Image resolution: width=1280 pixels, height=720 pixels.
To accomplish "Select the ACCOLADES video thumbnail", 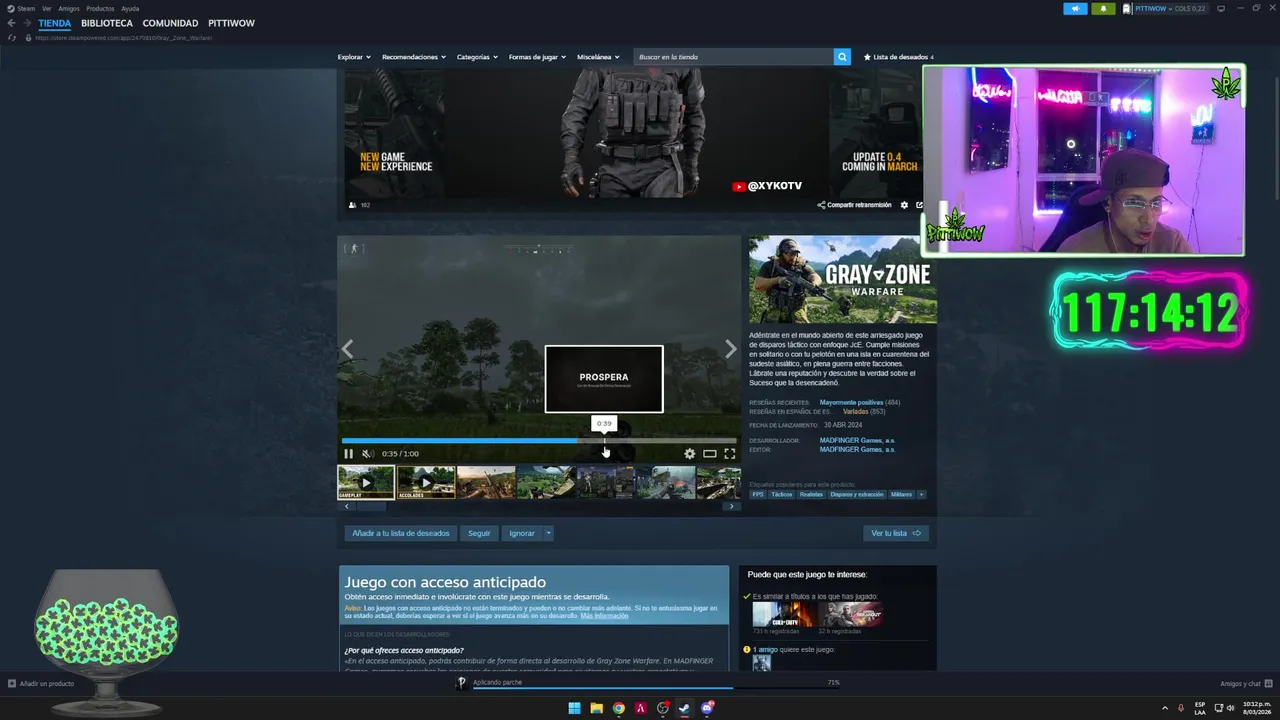I will coord(426,482).
